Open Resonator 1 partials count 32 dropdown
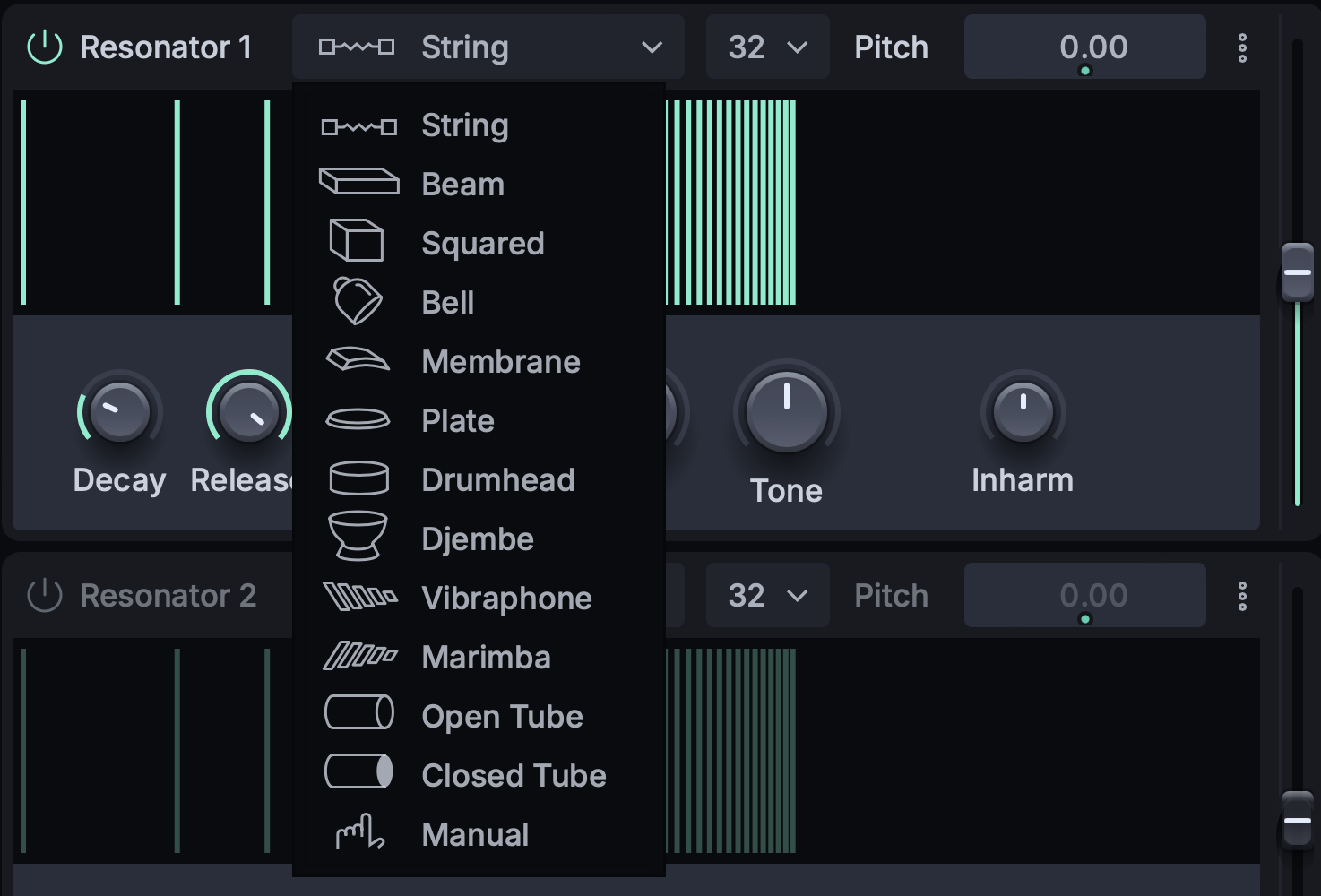 click(767, 47)
